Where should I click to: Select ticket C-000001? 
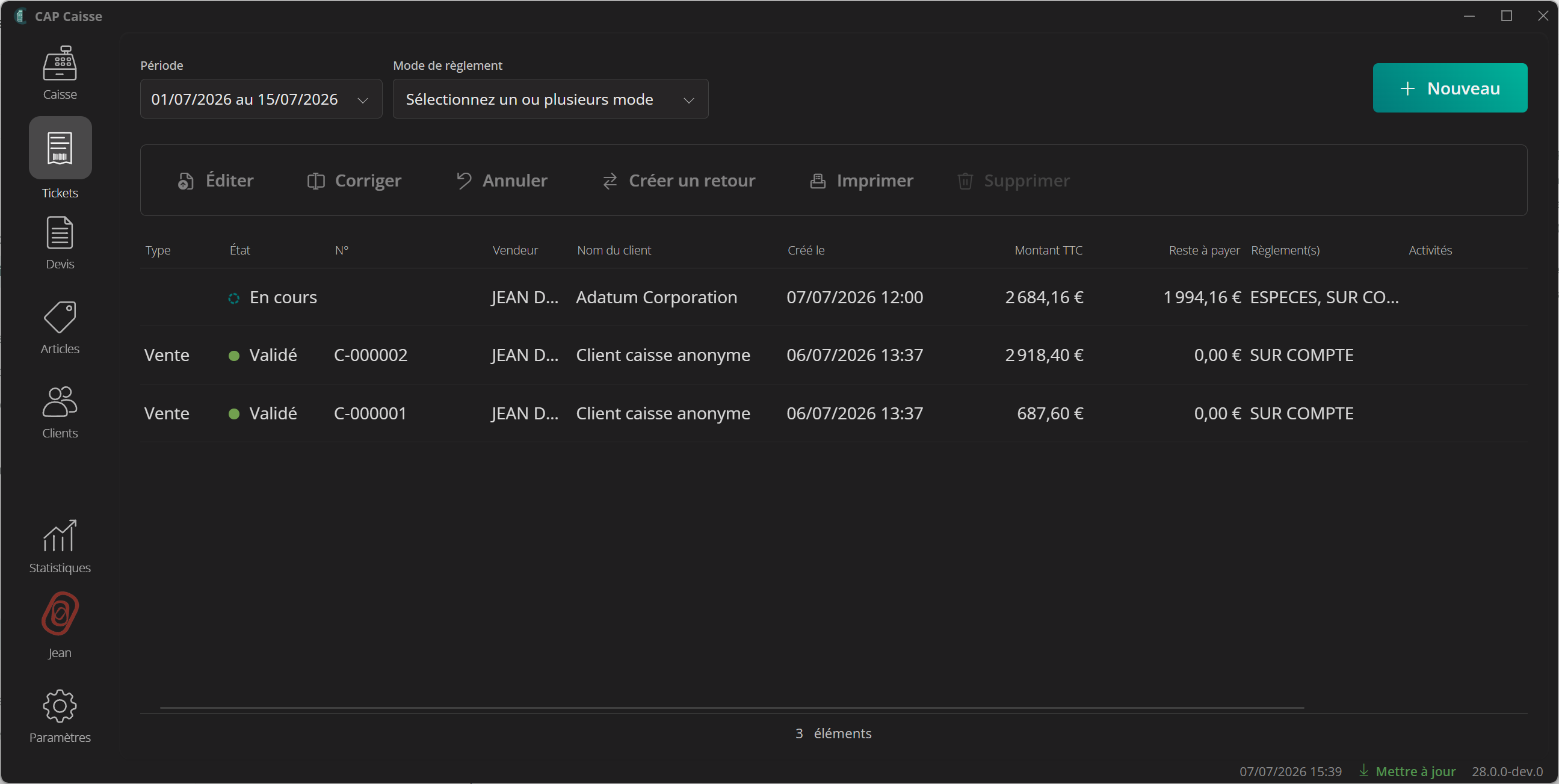[833, 413]
